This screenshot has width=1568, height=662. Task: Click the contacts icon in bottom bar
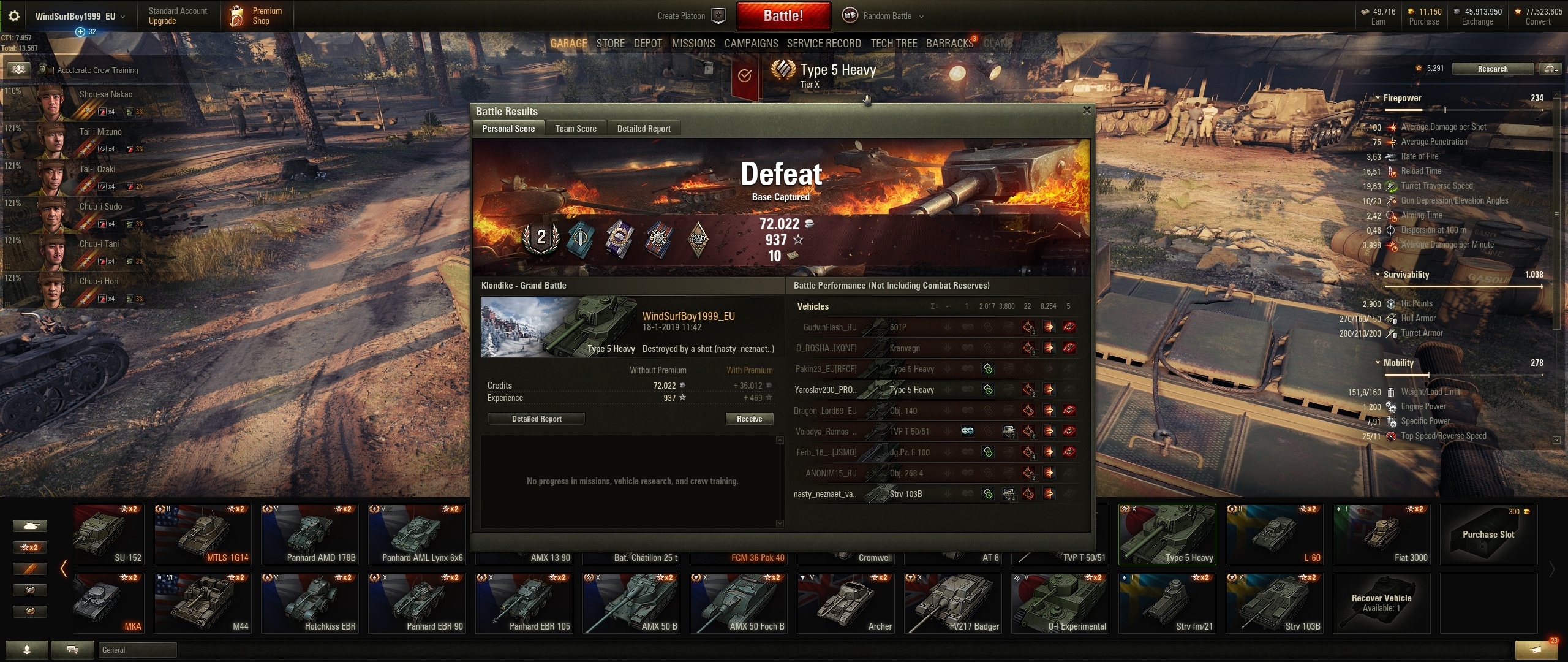27,650
